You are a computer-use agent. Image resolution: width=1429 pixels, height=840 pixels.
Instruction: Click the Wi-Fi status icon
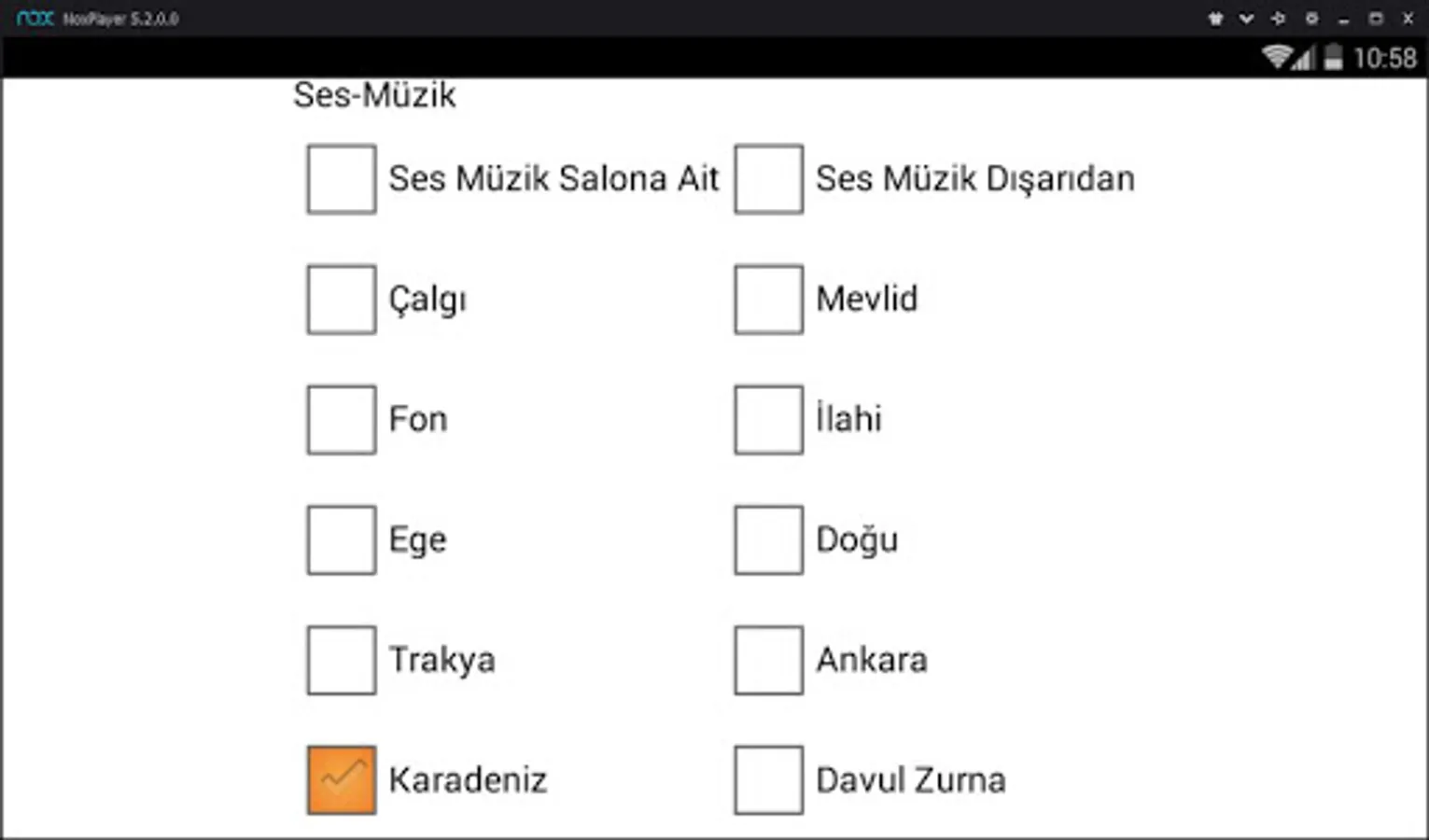[x=1276, y=57]
